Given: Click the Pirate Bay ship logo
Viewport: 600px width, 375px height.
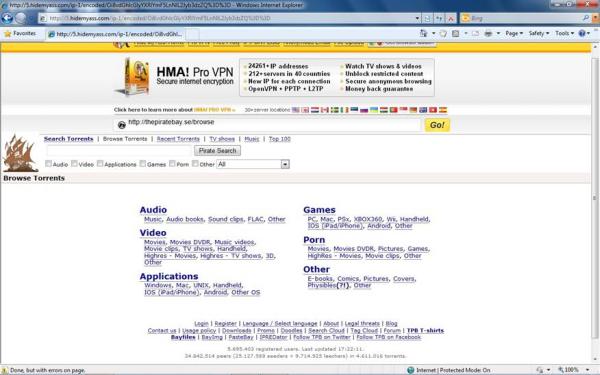Looking at the screenshot, I should coord(20,153).
